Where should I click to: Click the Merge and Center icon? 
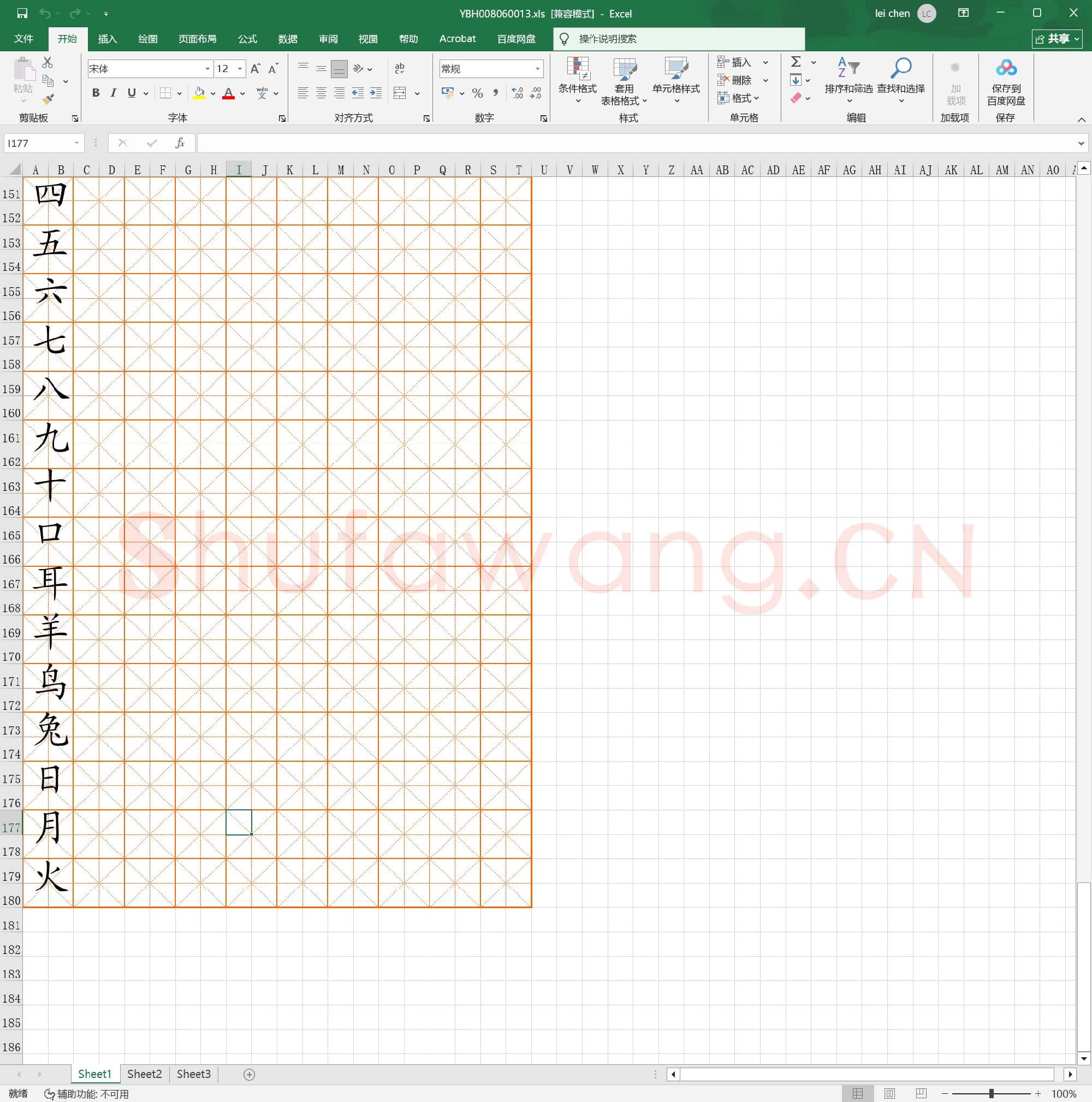400,93
